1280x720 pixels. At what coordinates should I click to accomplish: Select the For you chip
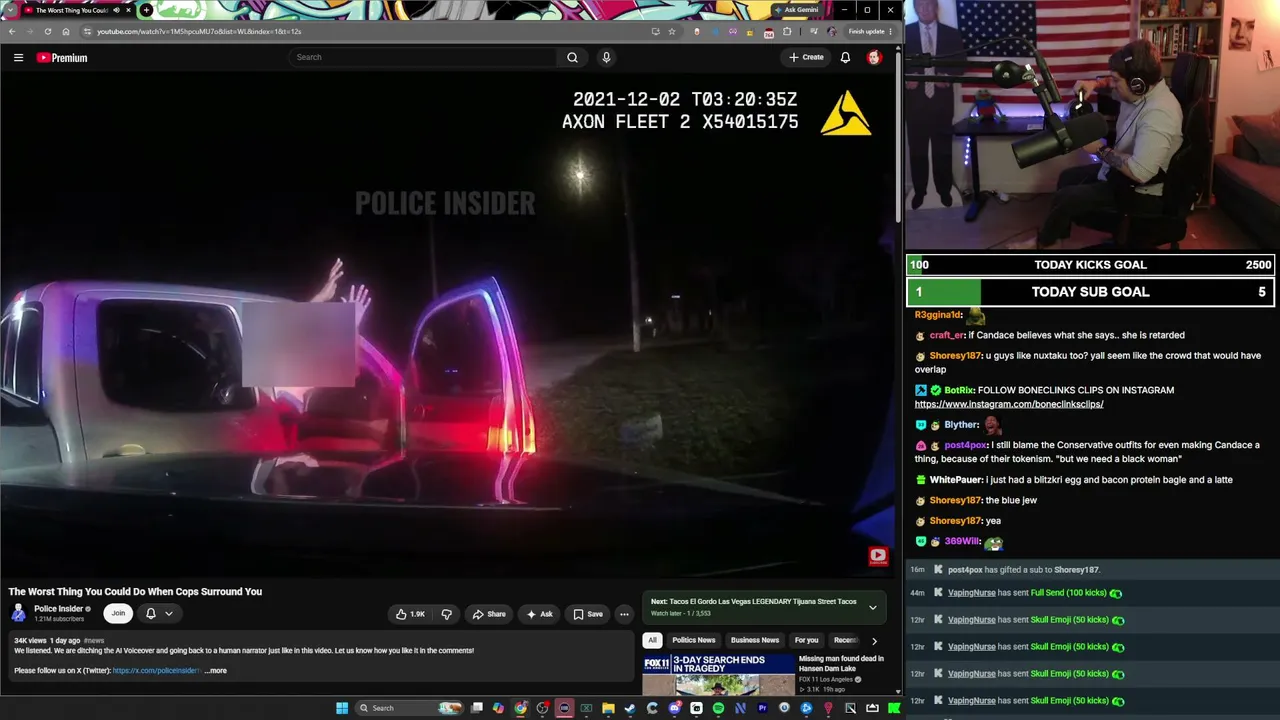point(806,640)
